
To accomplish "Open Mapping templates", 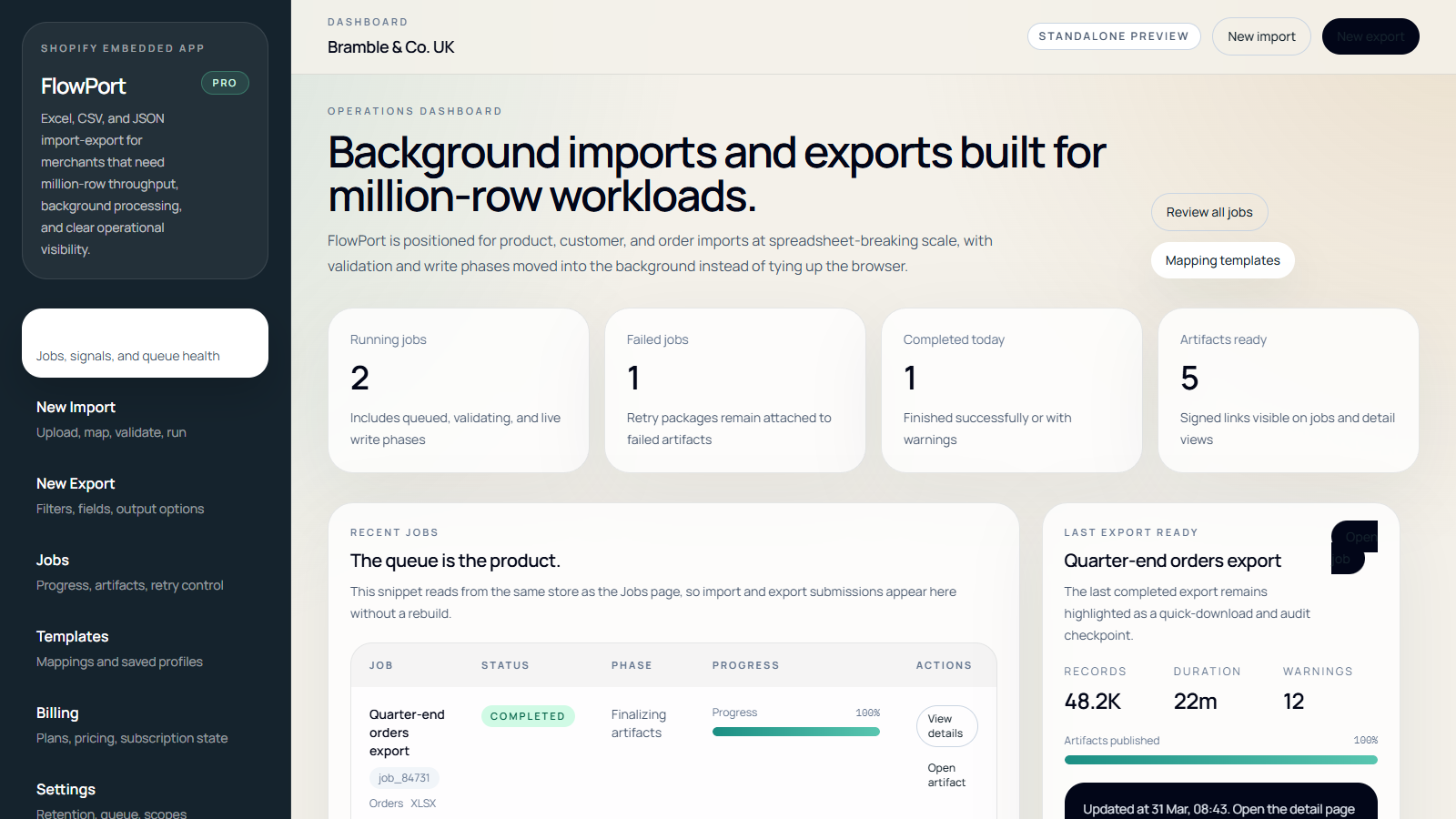I will tap(1222, 260).
